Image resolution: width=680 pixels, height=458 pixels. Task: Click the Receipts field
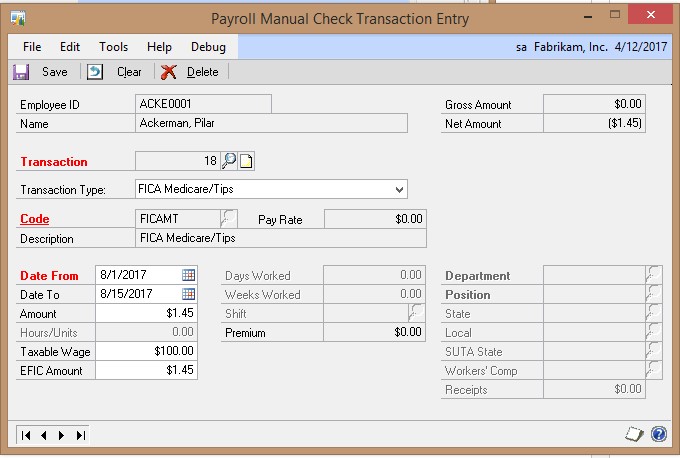594,389
